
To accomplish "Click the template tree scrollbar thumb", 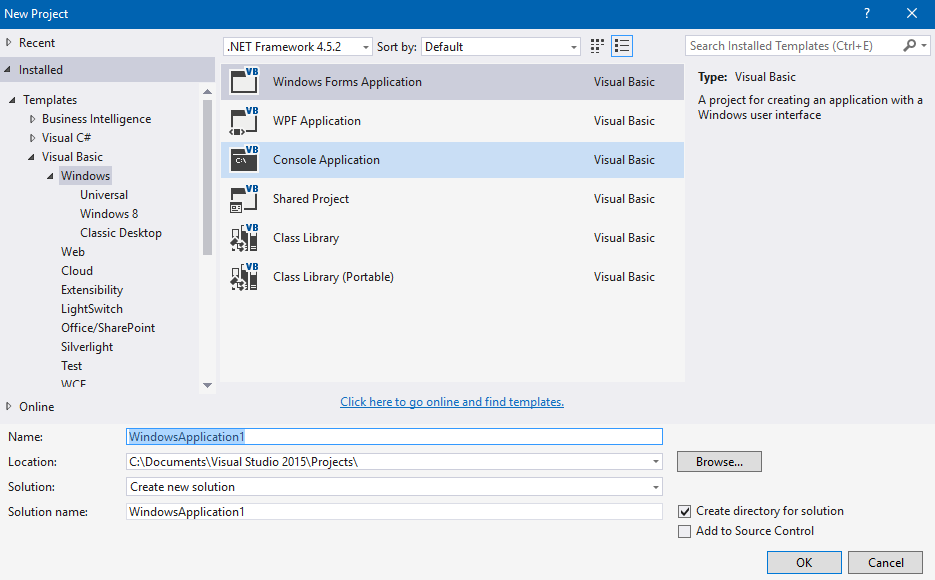I will 208,178.
